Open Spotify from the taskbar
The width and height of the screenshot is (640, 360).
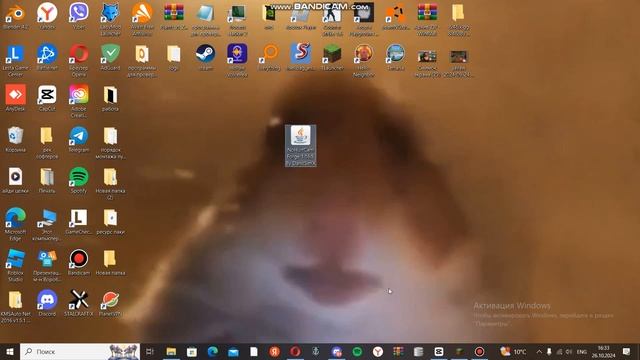[357, 351]
